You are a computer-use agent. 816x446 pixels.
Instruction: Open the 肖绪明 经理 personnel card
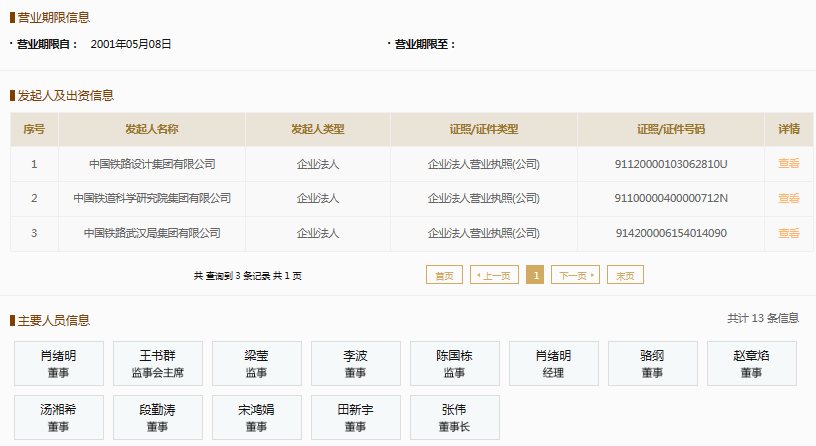pyautogui.click(x=554, y=363)
